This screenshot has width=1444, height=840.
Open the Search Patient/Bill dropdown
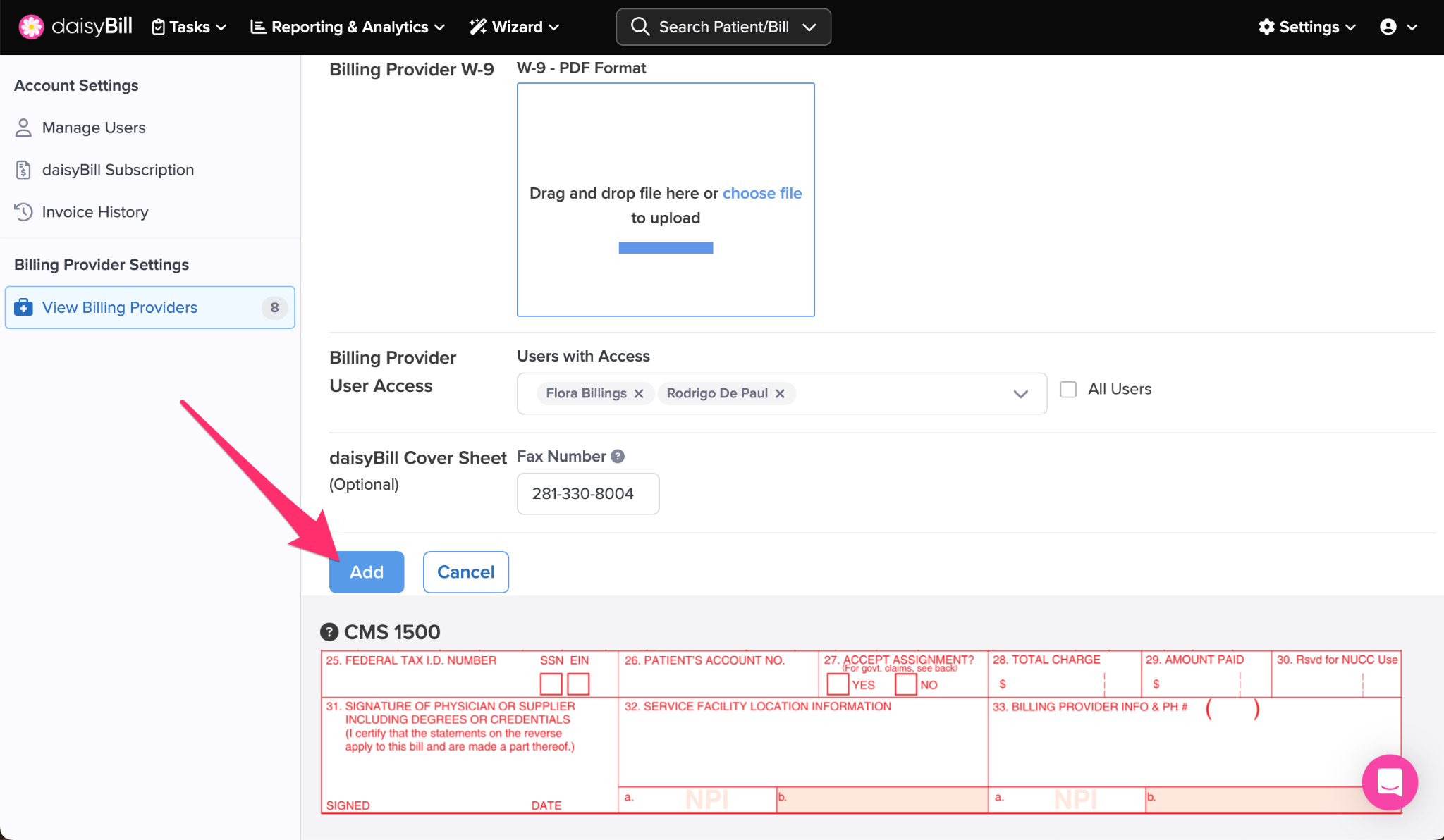(723, 27)
